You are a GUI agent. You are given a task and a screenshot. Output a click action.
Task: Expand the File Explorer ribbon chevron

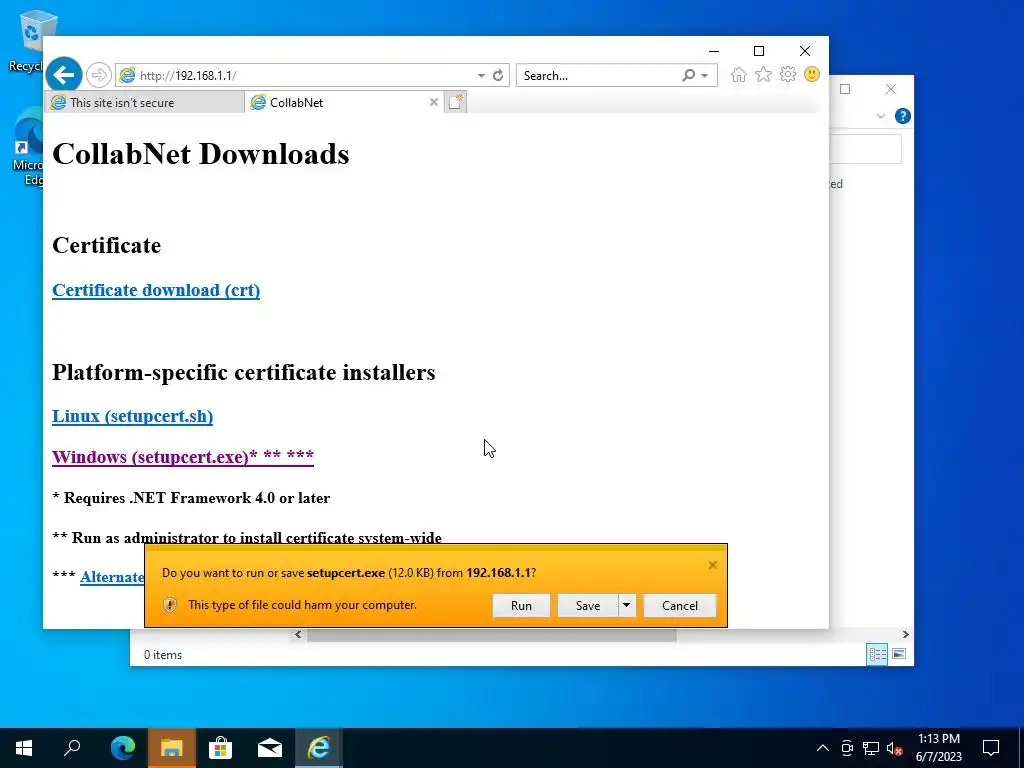click(880, 116)
